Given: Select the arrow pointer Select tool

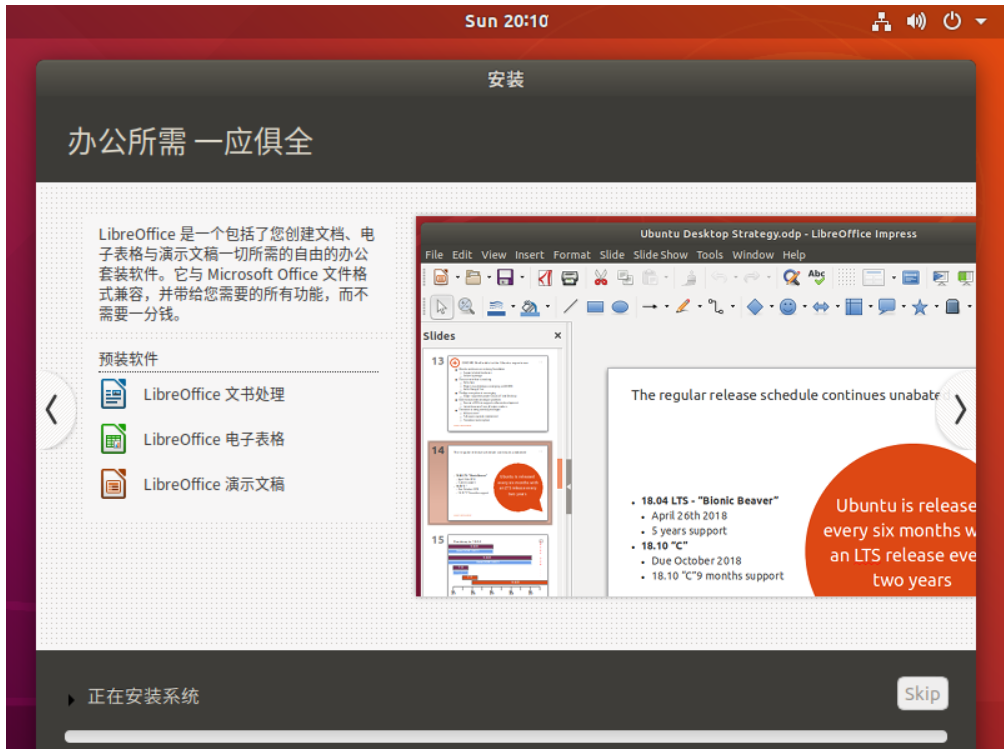Looking at the screenshot, I should [x=441, y=307].
